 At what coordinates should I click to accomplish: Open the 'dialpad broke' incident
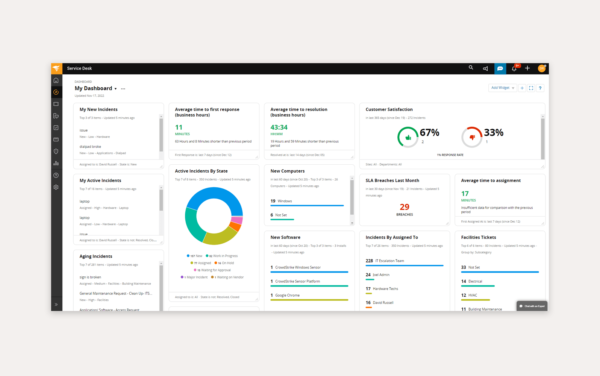(90, 147)
